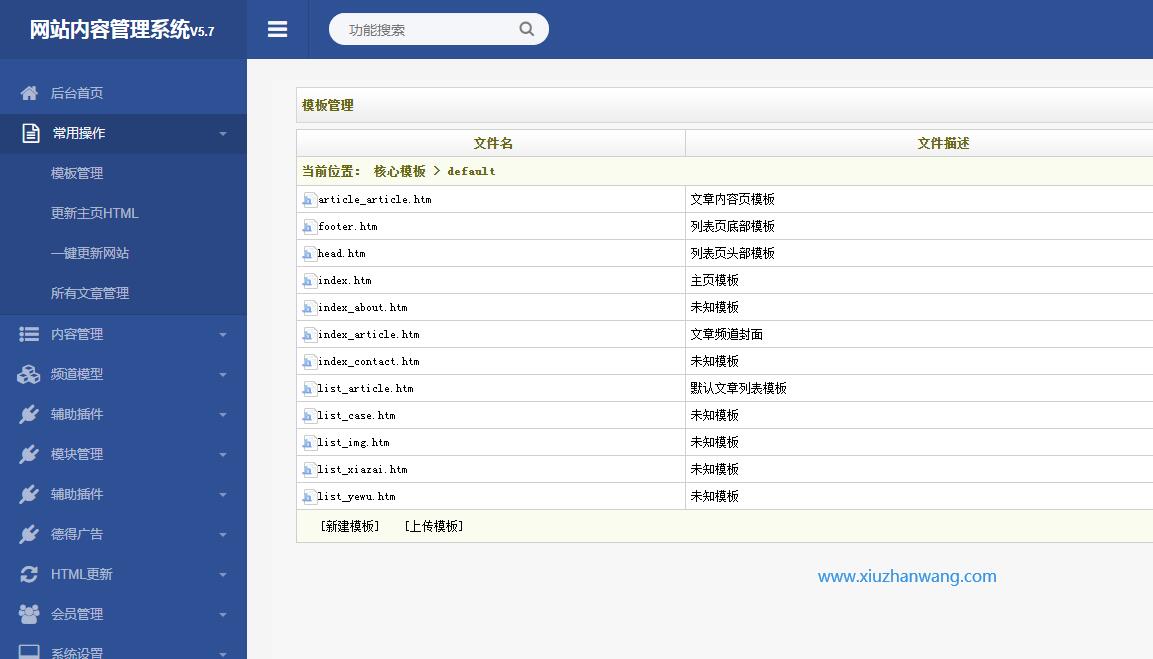Expand the 模块管理 dropdown arrow
The image size is (1153, 659).
point(222,455)
